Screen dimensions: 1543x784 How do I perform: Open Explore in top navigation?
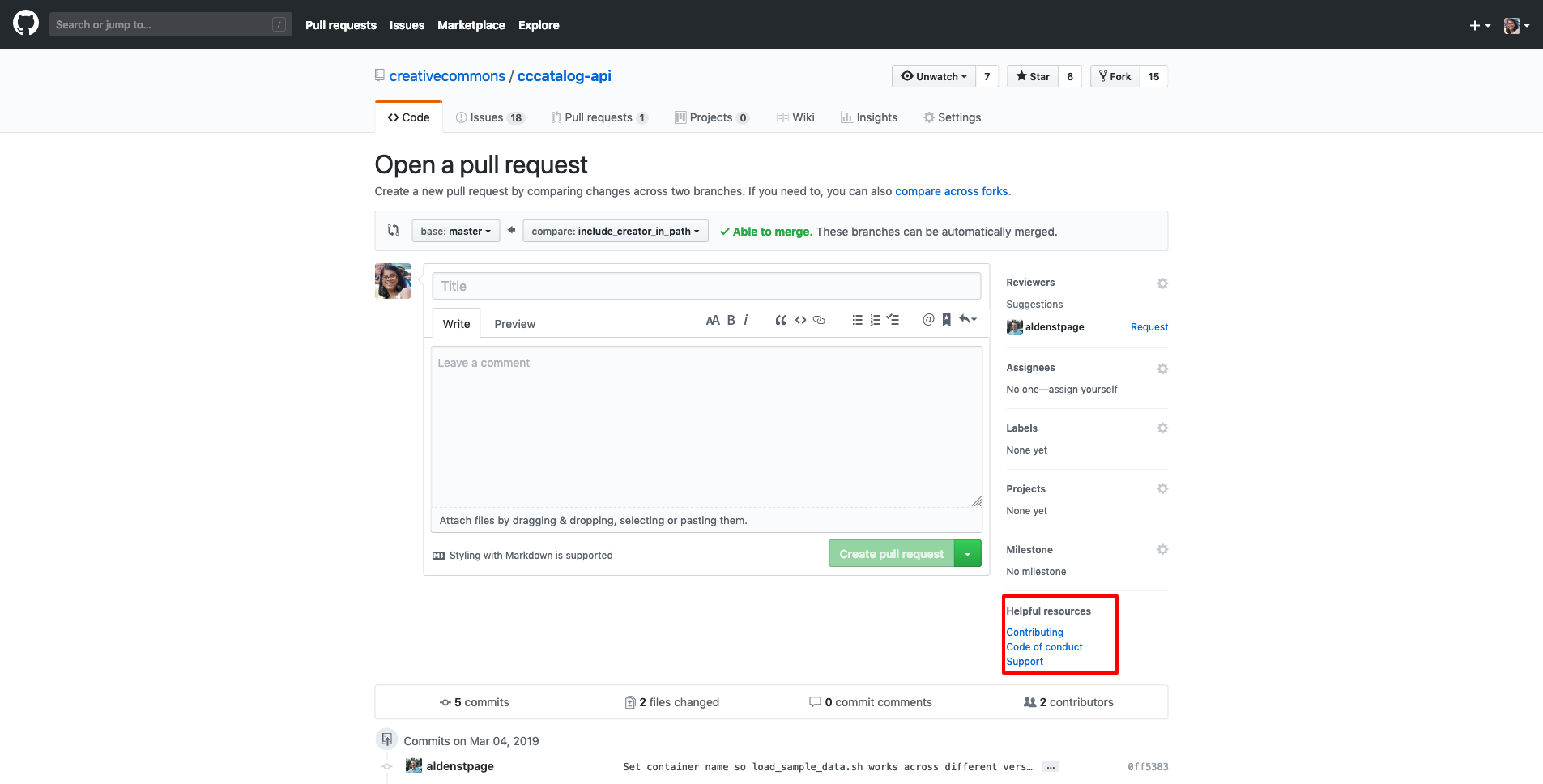[x=539, y=25]
